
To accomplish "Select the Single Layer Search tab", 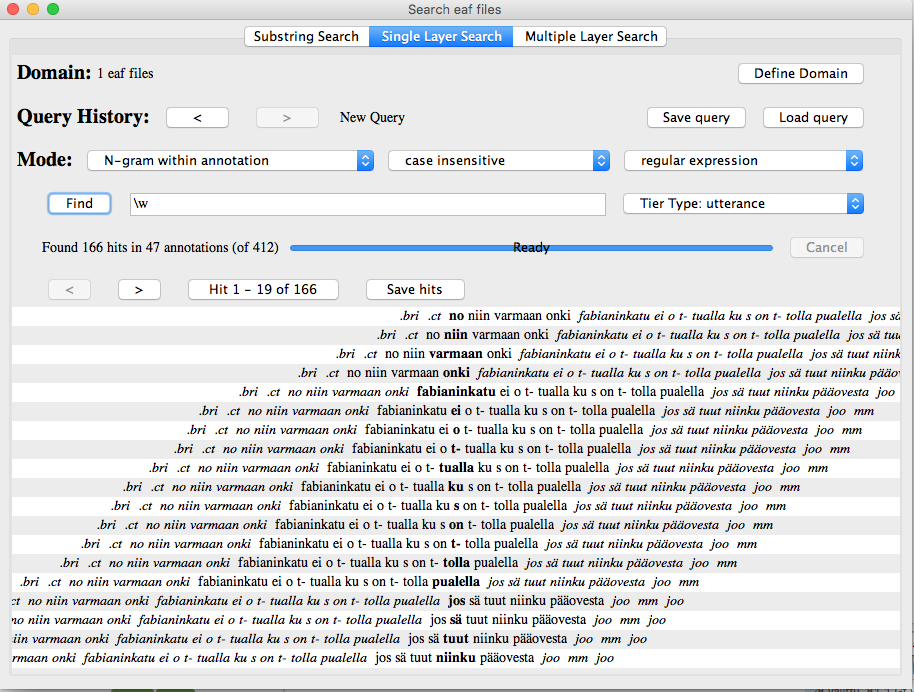I will click(x=441, y=37).
